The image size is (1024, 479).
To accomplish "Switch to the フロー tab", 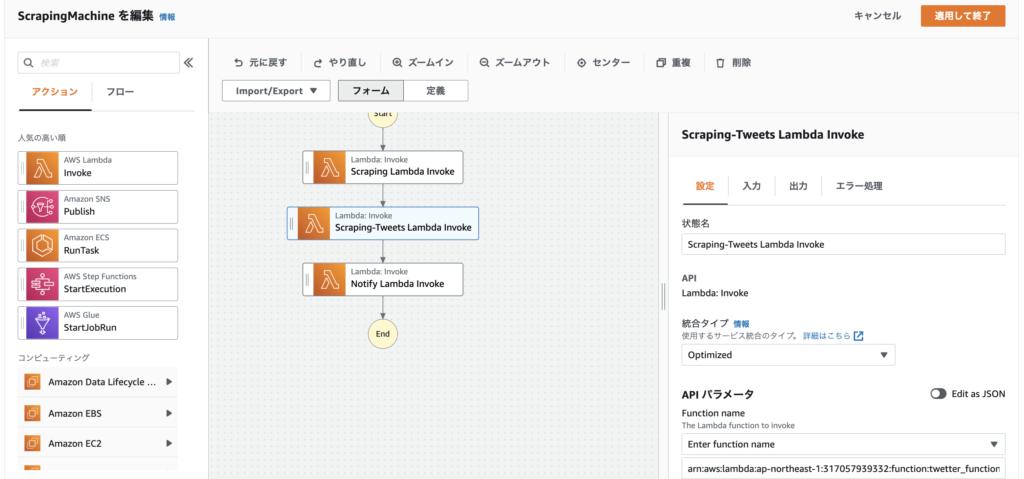I will coord(120,92).
